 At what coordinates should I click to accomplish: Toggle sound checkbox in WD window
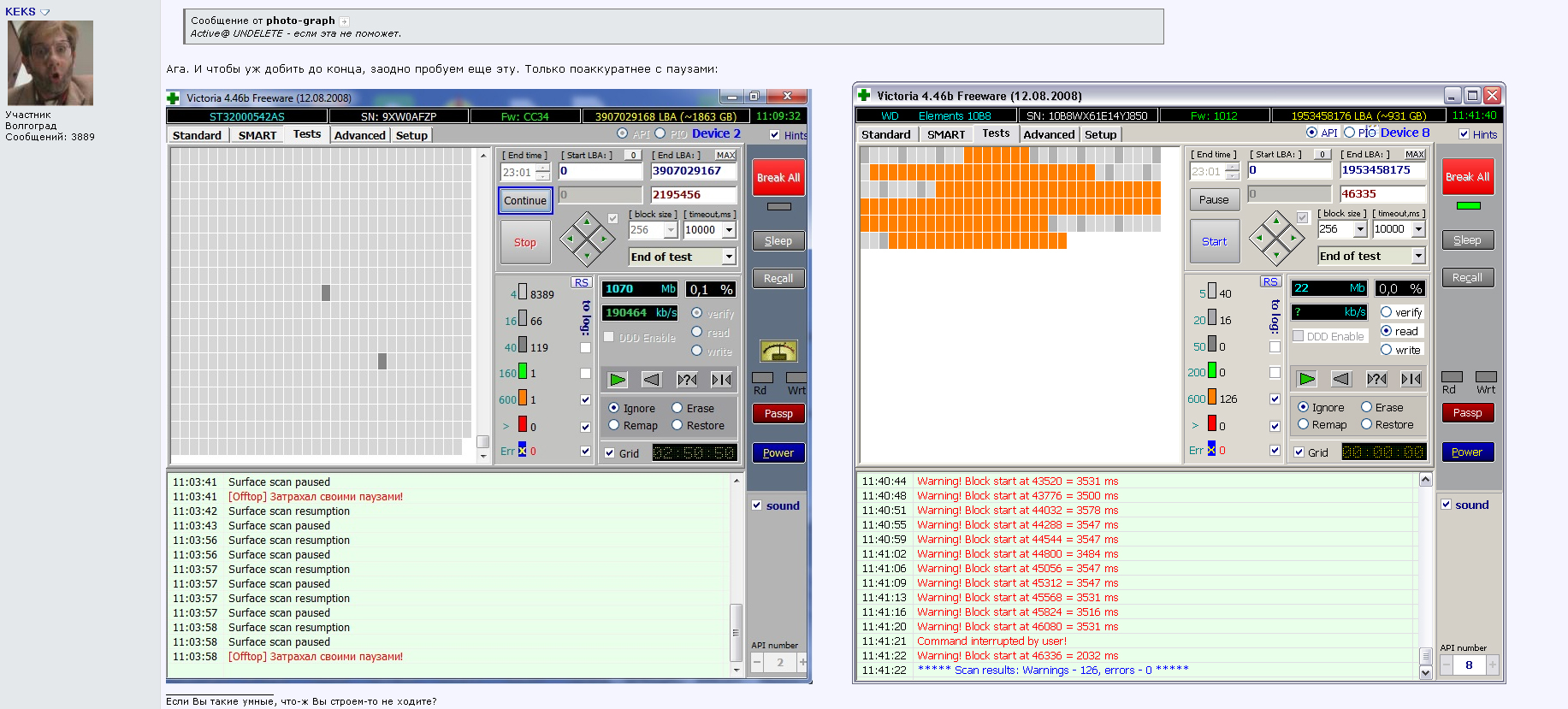pyautogui.click(x=1446, y=505)
